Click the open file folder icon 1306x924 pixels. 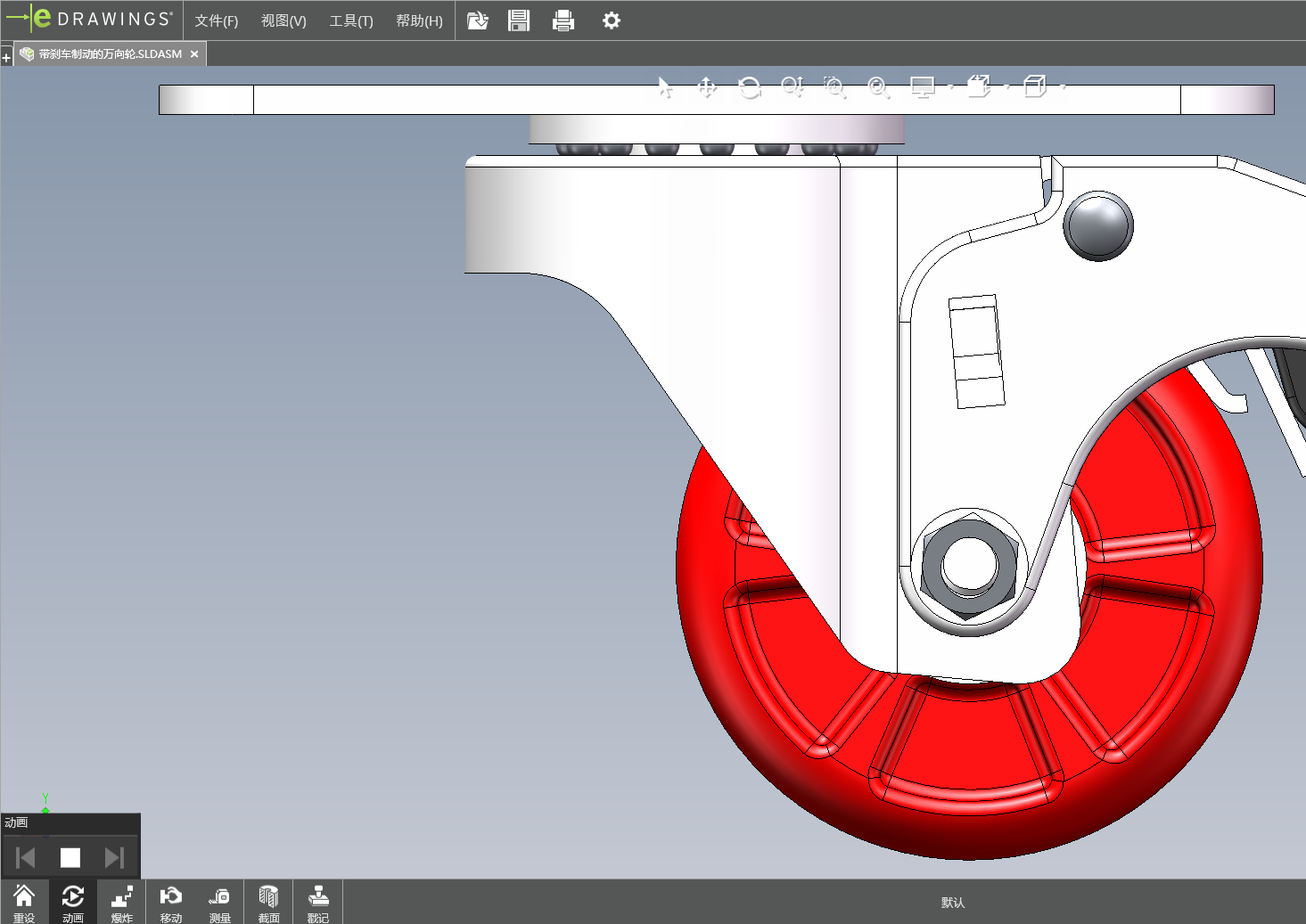click(x=478, y=20)
